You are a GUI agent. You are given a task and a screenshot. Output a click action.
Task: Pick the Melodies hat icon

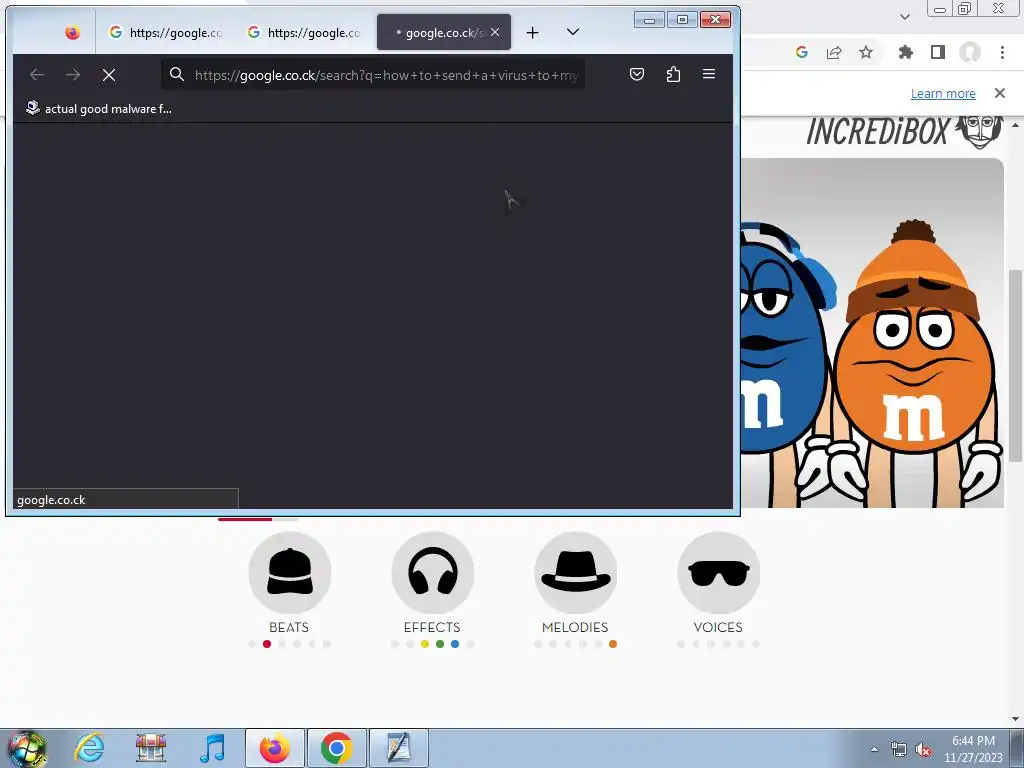(x=575, y=573)
